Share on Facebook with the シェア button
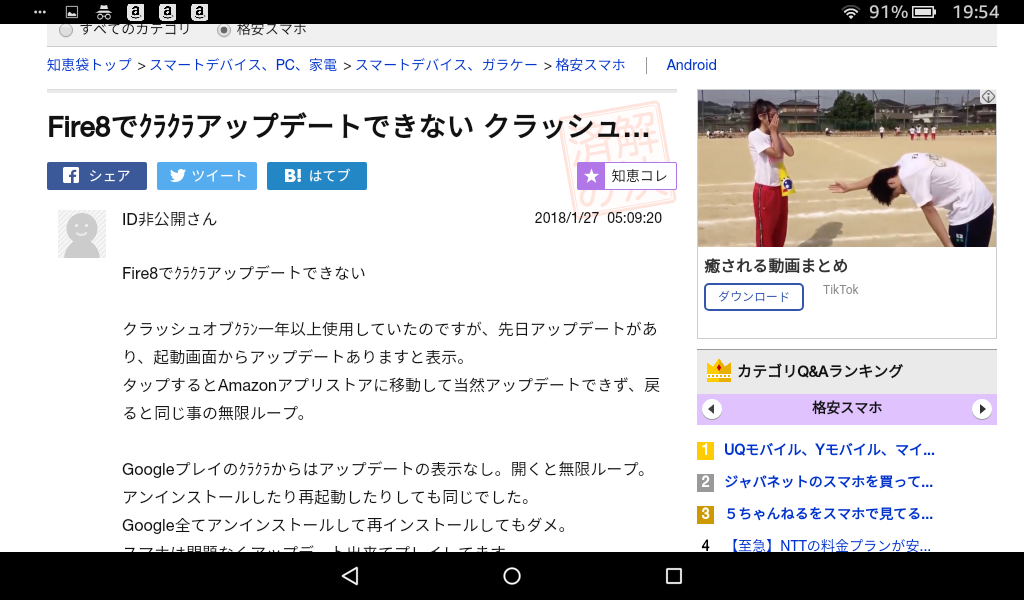Screen dimensions: 1024x600 point(97,176)
